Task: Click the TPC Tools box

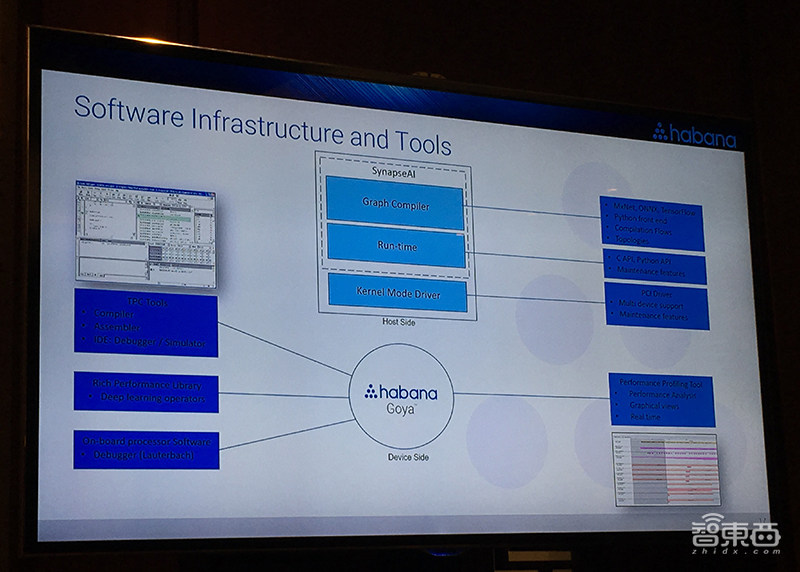Action: 145,323
